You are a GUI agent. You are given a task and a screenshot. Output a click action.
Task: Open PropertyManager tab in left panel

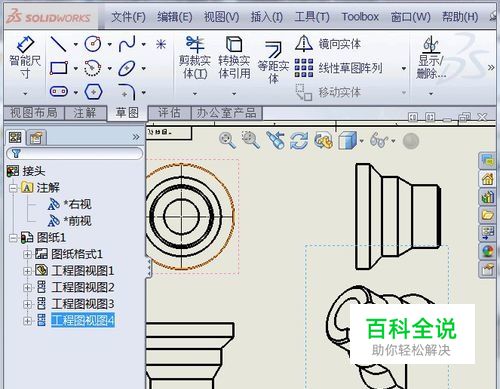tap(36, 137)
